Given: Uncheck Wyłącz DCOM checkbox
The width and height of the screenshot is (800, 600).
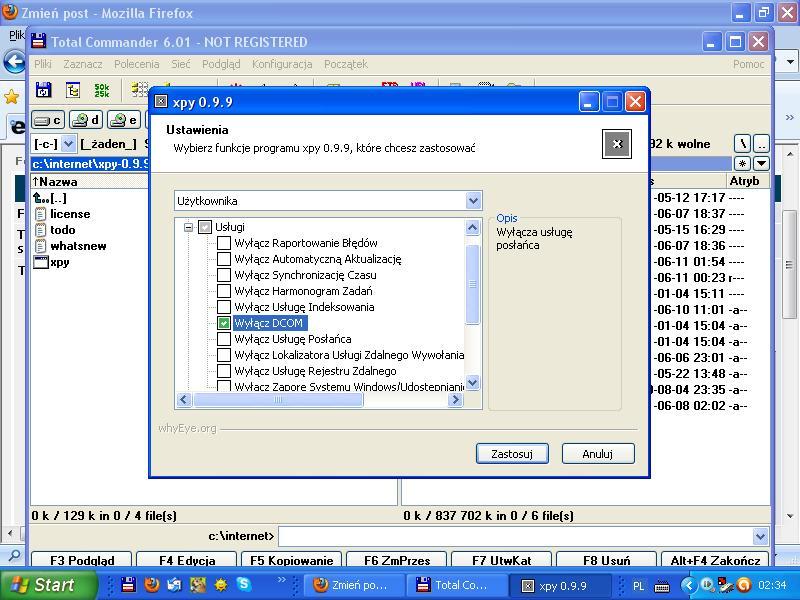Looking at the screenshot, I should pos(223,323).
